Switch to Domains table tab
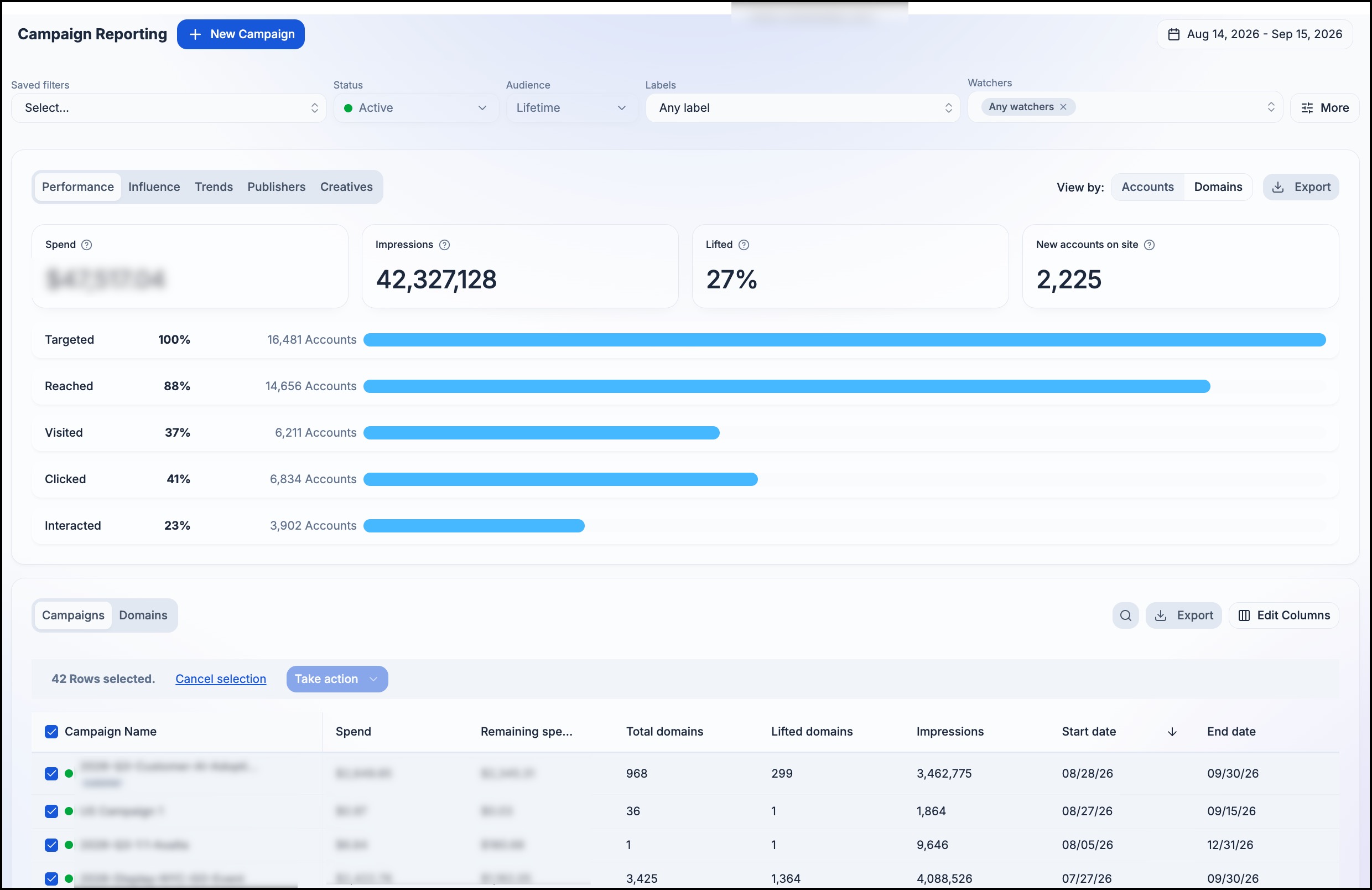 143,615
